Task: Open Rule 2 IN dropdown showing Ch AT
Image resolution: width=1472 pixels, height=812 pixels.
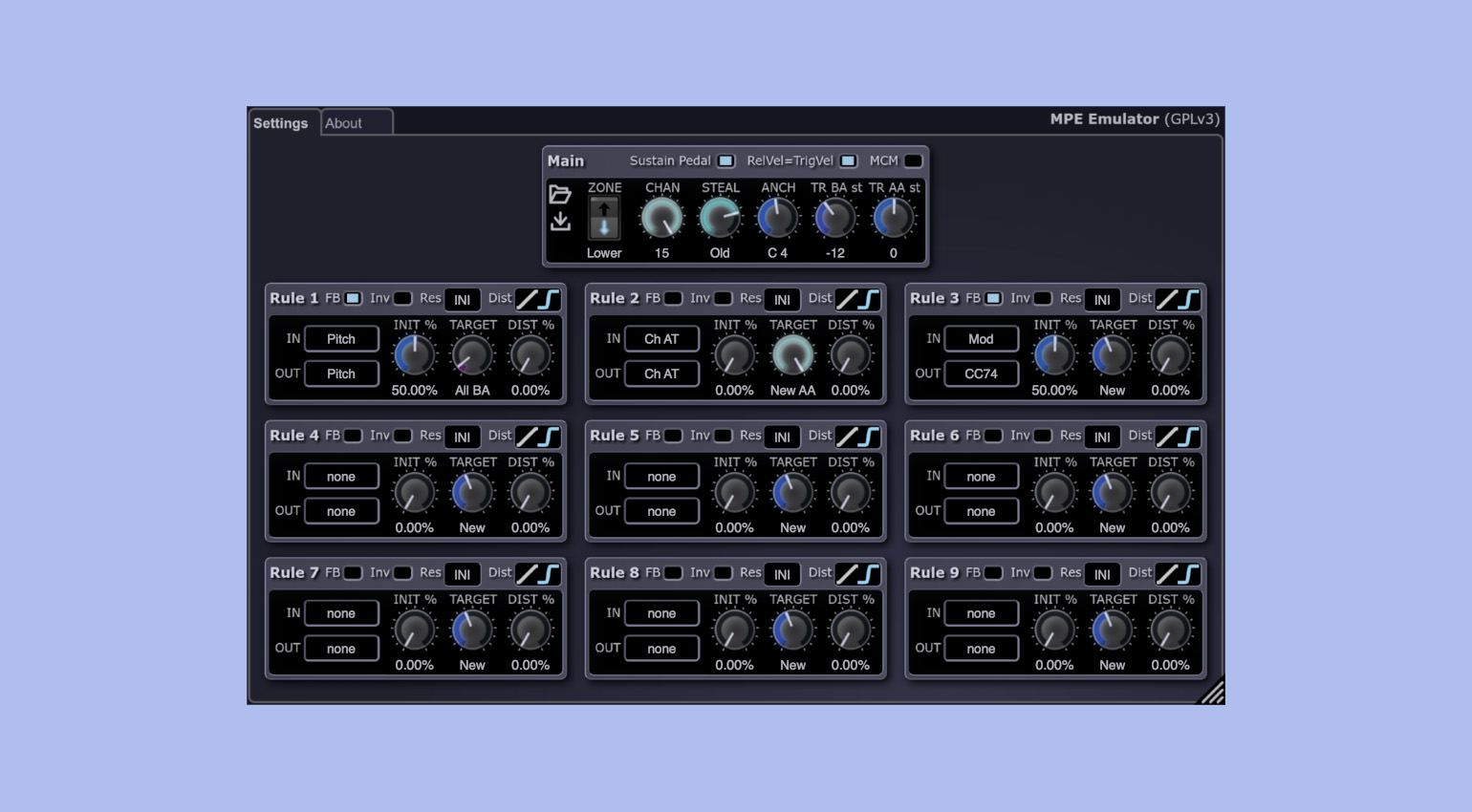Action: [x=661, y=339]
